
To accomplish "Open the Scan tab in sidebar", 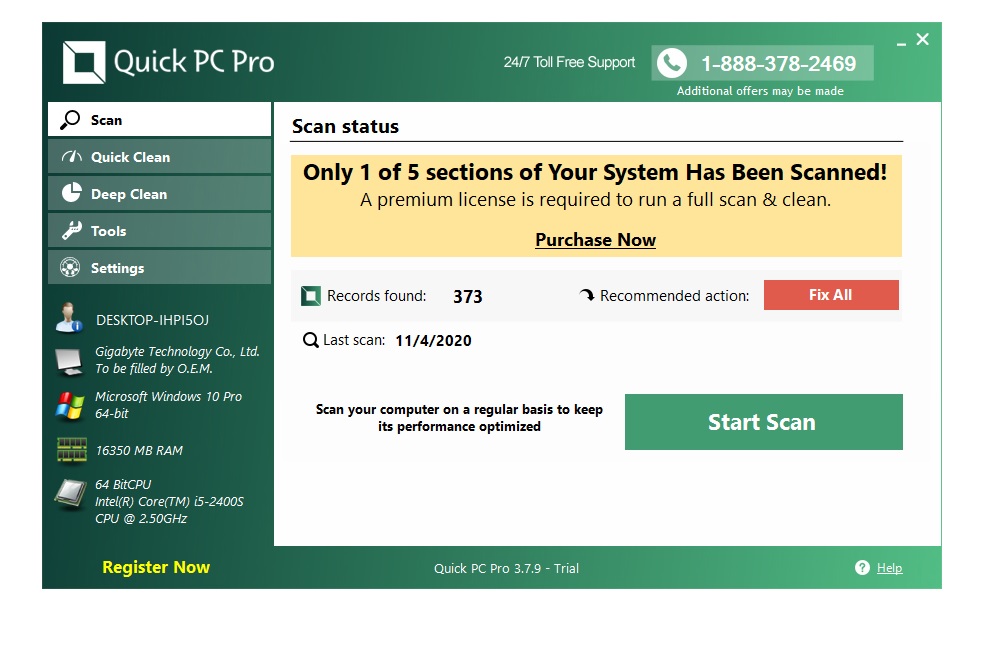I will [x=159, y=120].
